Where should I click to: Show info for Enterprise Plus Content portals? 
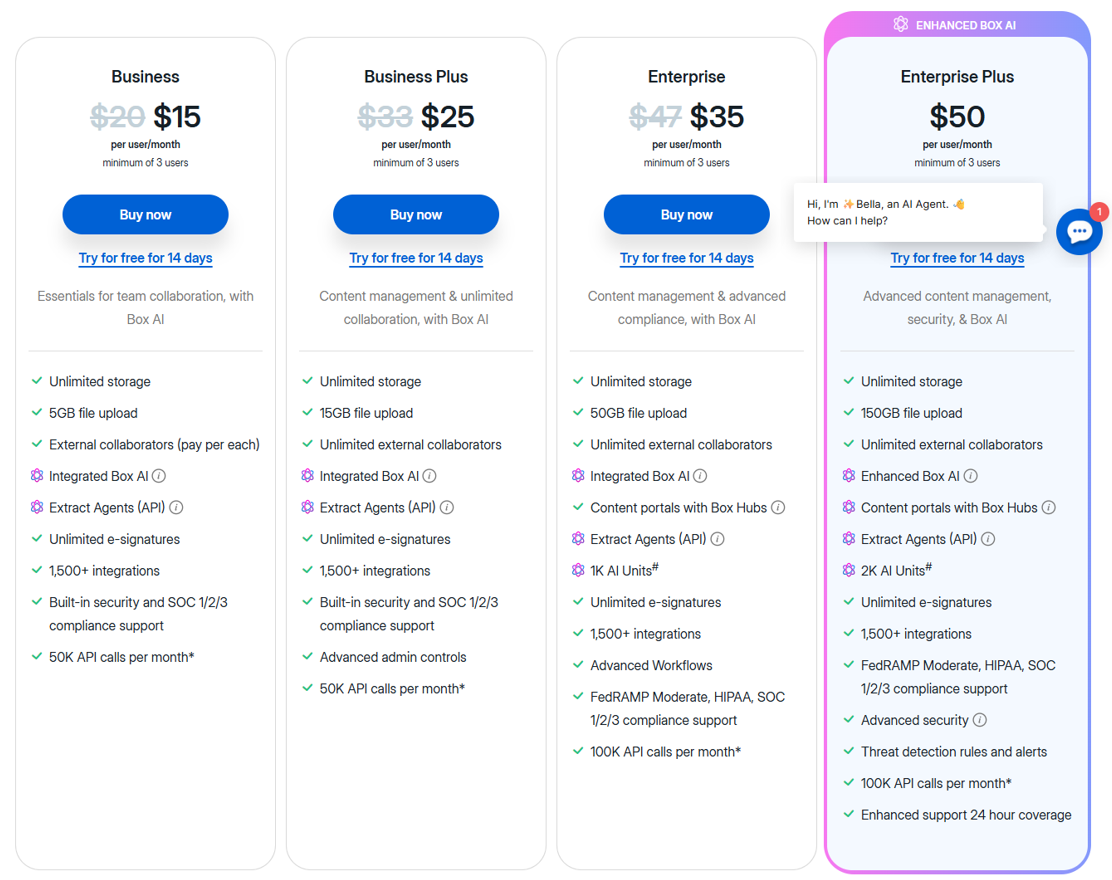click(x=1049, y=508)
